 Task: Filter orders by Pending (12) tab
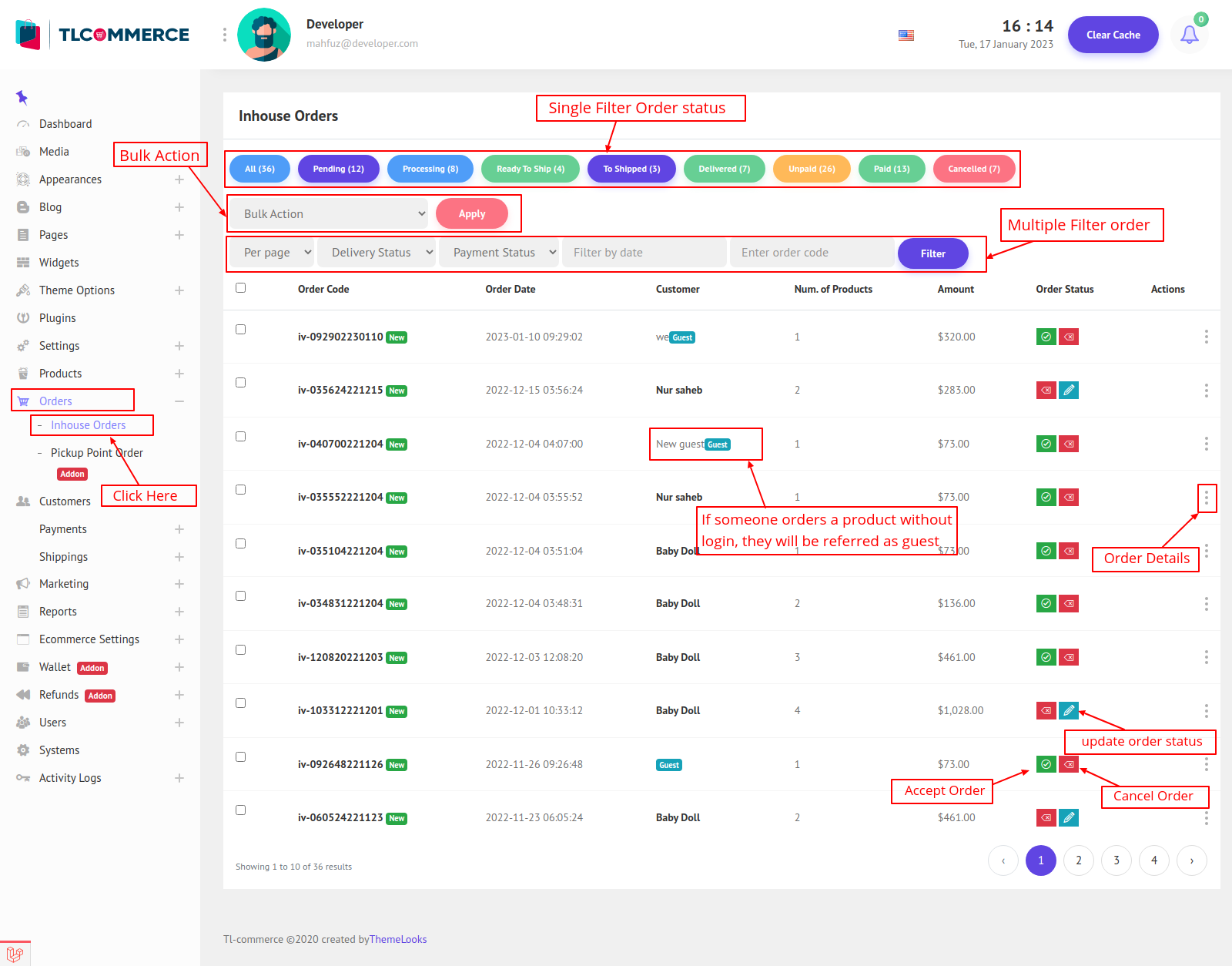[338, 169]
